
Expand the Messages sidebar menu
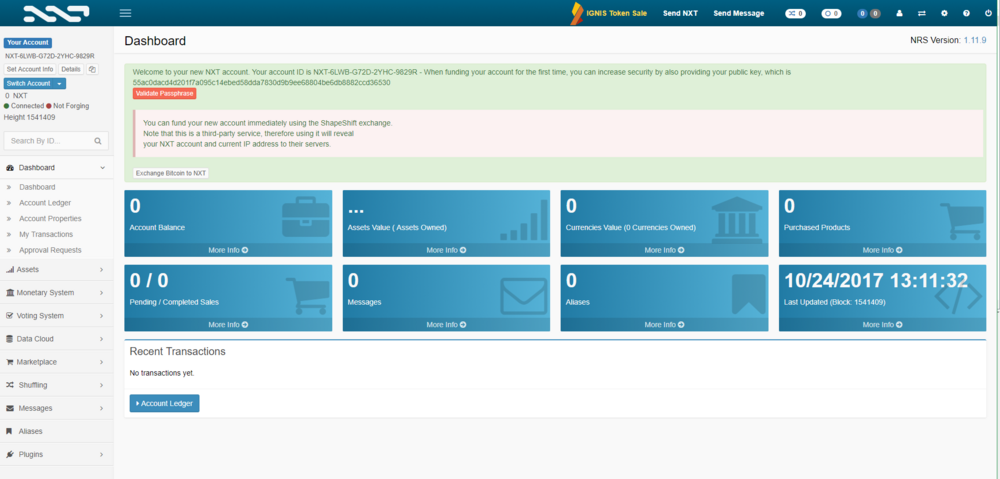(x=57, y=408)
